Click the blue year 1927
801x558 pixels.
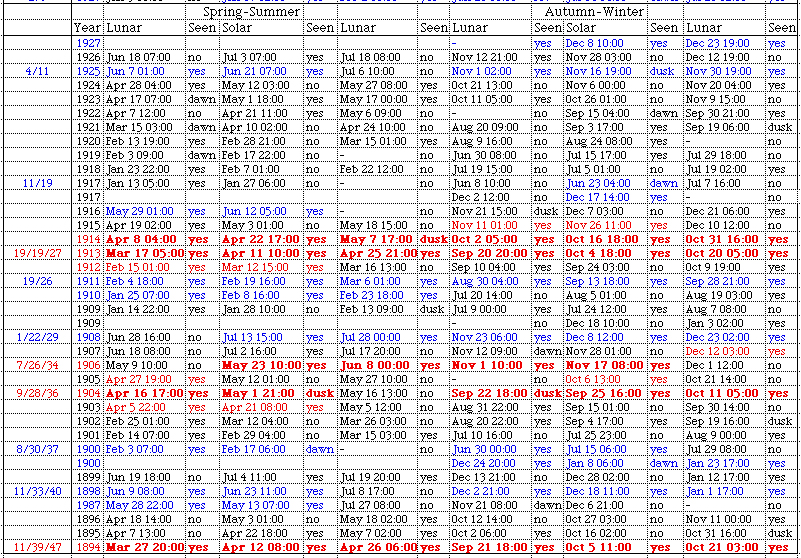[87, 44]
